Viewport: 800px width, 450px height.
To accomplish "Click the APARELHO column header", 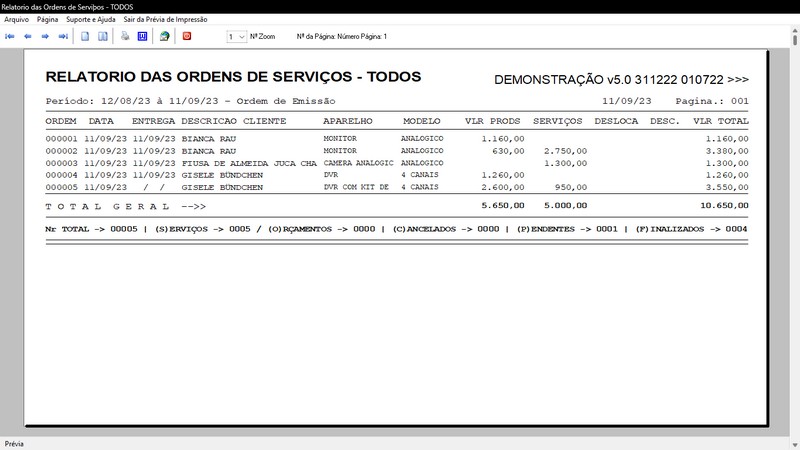I will pyautogui.click(x=348, y=121).
